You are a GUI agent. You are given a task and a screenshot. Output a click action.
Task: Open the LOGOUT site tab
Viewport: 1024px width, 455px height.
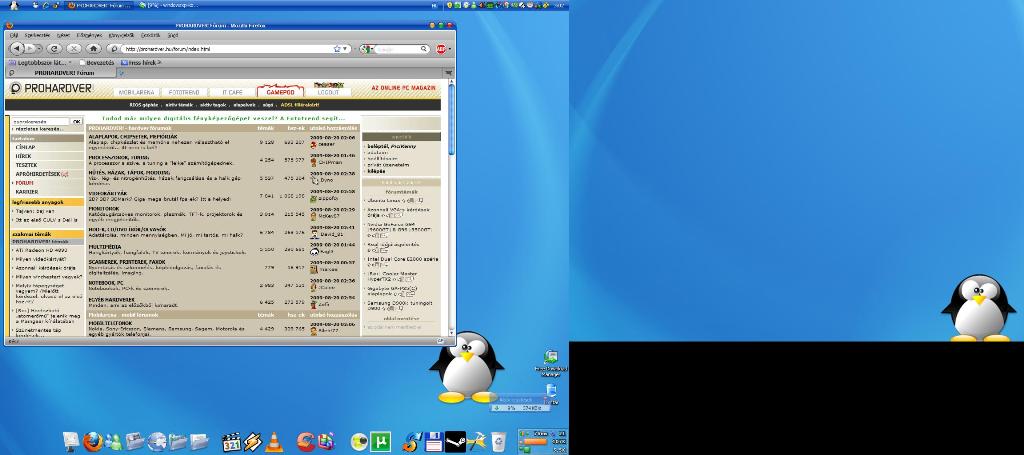pyautogui.click(x=328, y=92)
